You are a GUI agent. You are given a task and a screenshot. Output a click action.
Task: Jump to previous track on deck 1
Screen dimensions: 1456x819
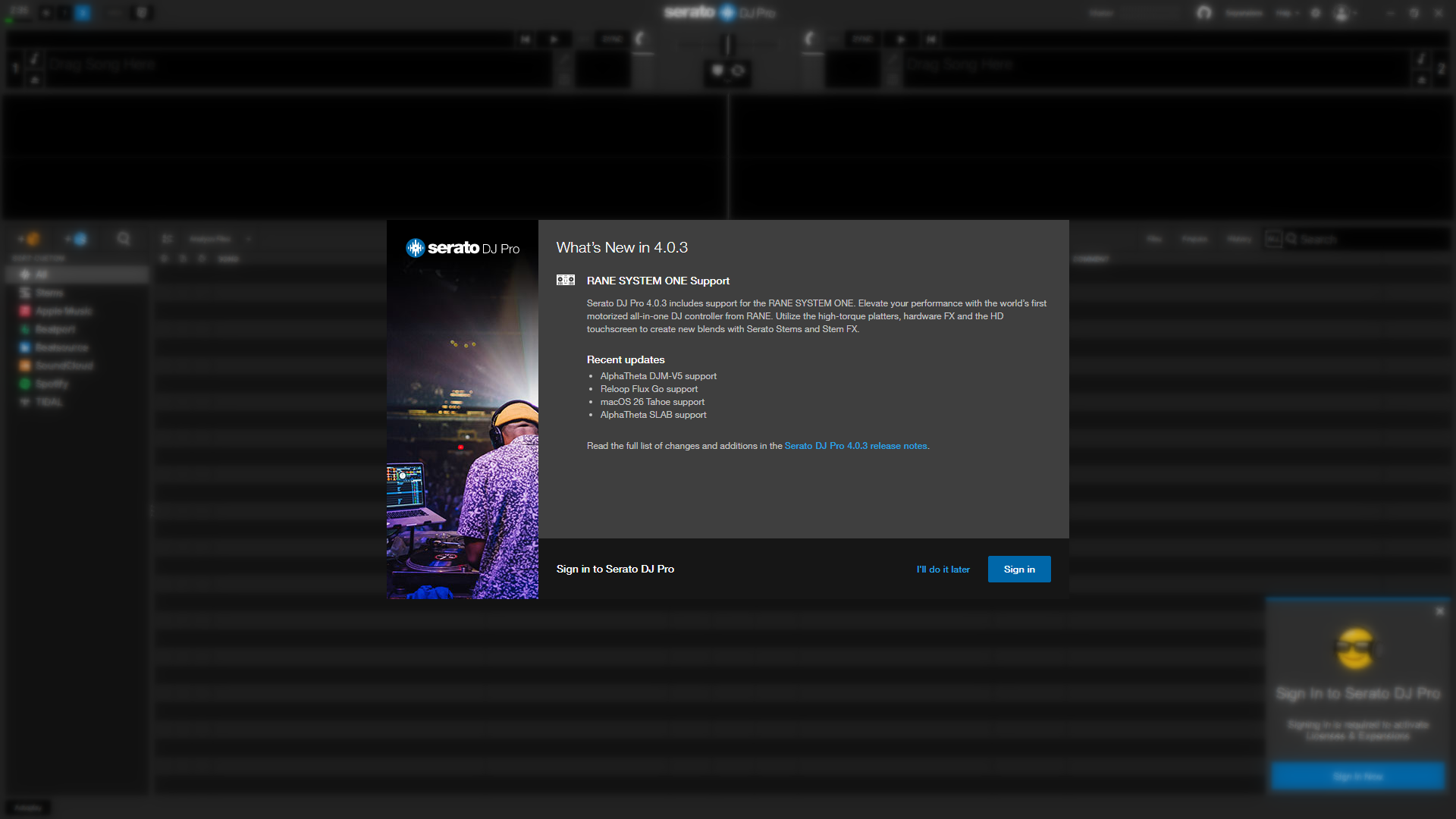526,39
